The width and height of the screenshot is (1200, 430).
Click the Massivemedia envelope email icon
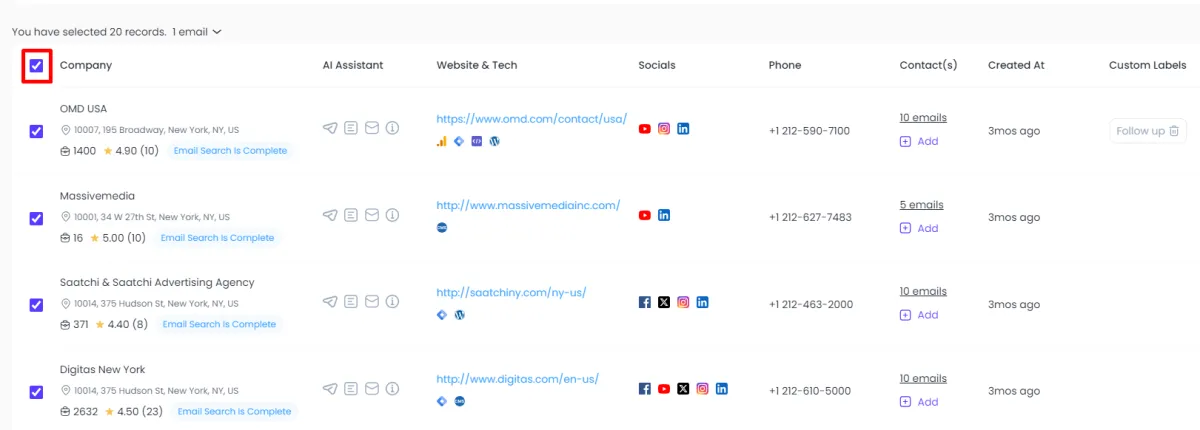(372, 215)
